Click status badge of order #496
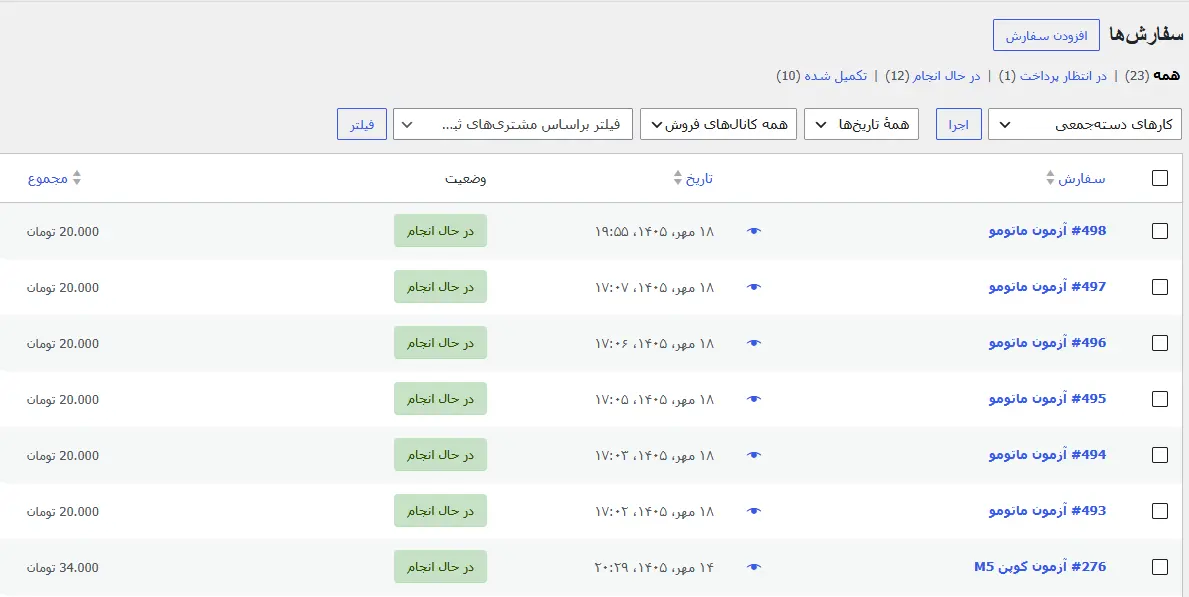The image size is (1189, 597). [440, 343]
